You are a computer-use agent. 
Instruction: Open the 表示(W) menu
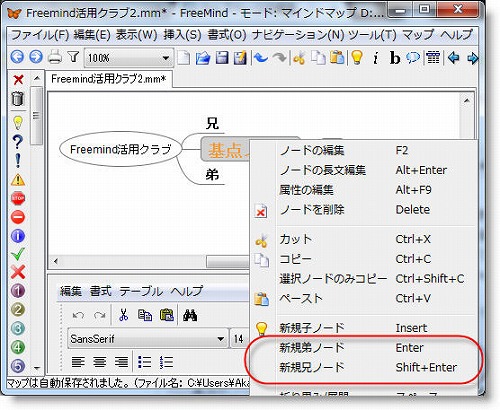tap(136, 35)
